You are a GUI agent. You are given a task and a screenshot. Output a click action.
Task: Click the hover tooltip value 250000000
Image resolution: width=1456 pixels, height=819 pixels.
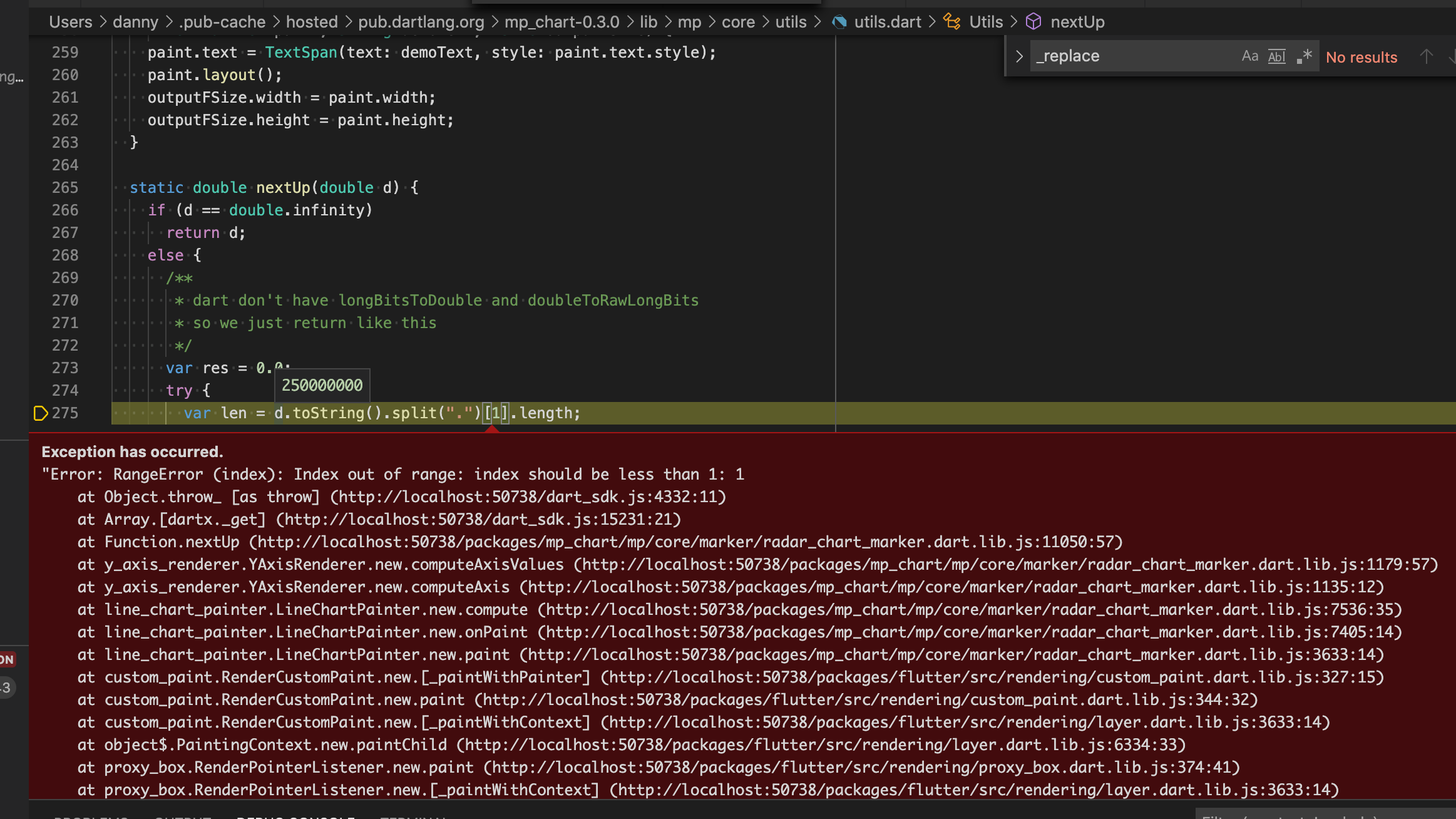(x=322, y=385)
